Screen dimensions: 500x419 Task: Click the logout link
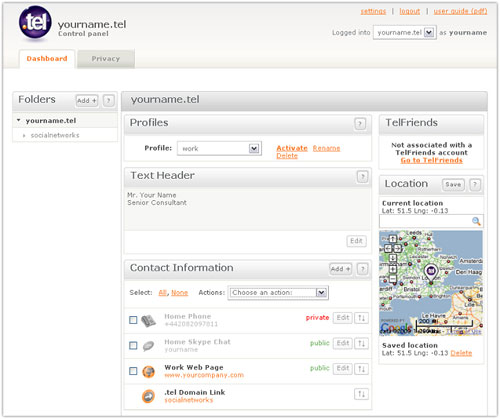click(410, 11)
